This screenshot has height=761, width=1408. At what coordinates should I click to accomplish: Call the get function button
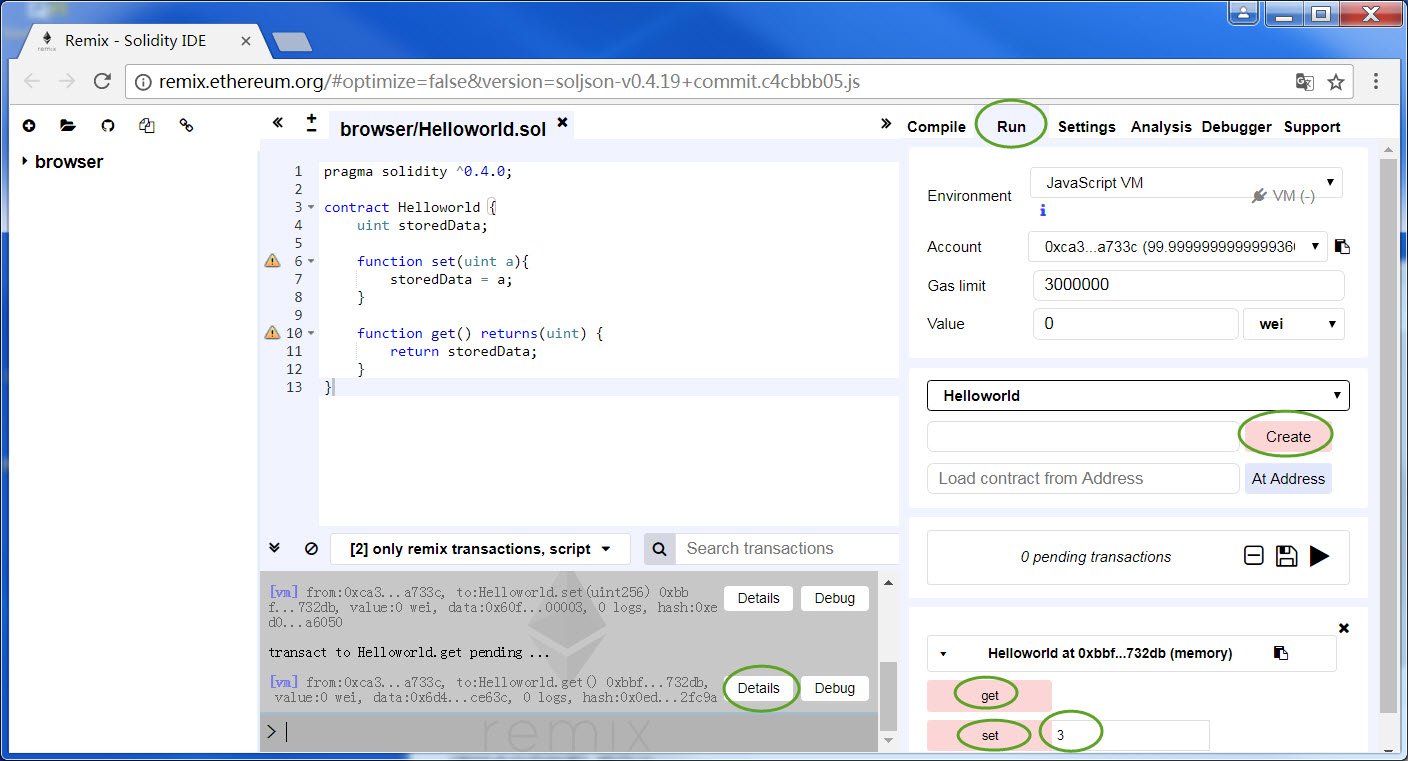989,695
